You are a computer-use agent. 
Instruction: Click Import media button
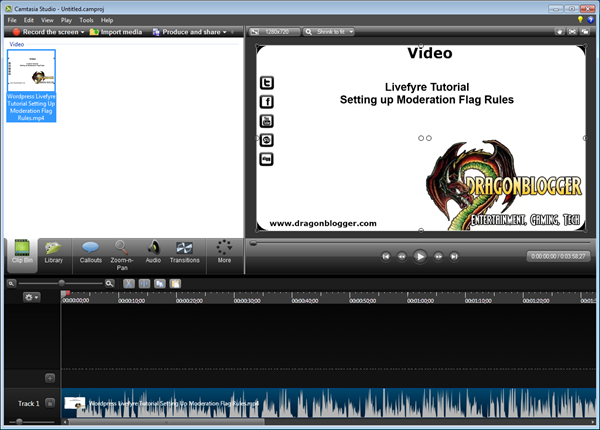[116, 32]
